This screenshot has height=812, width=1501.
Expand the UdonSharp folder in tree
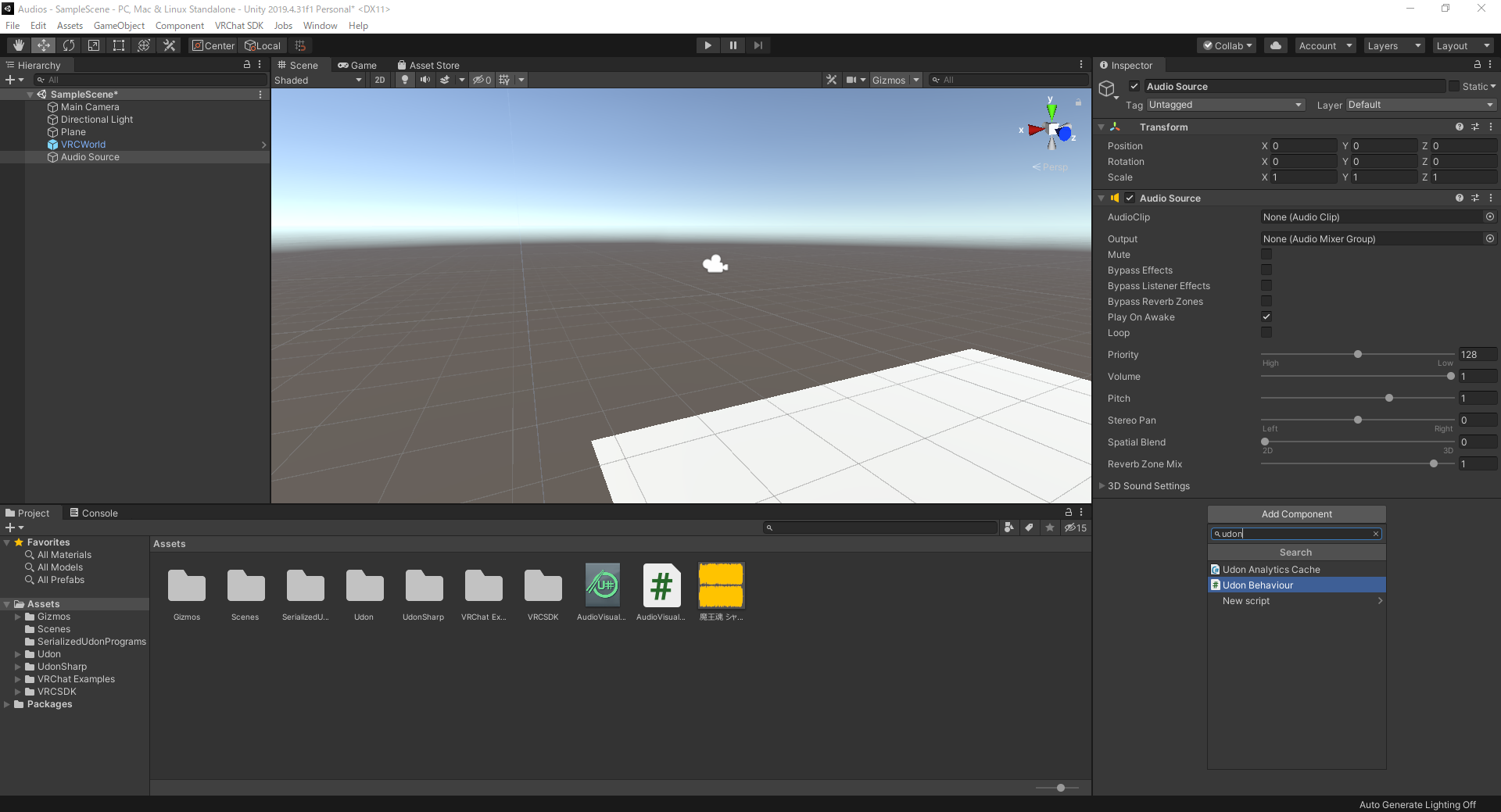(x=18, y=667)
